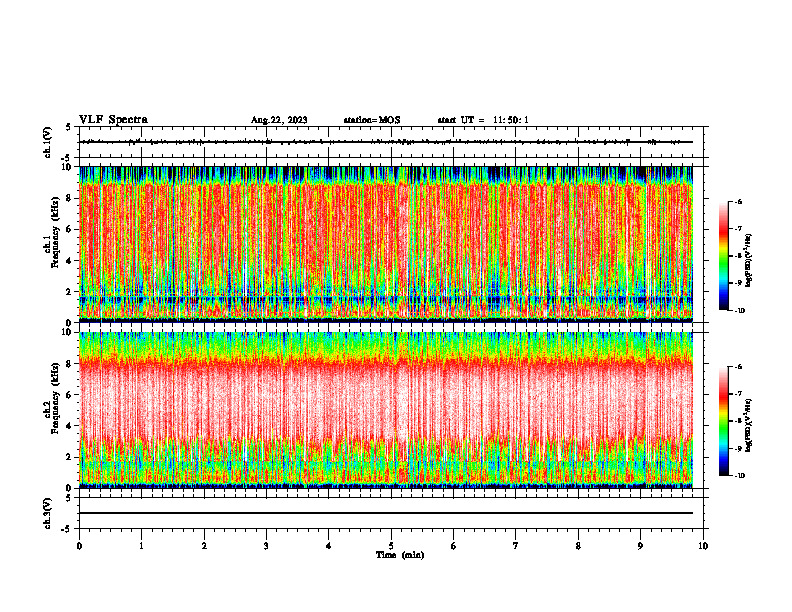Click the "ch.3(V)" waveform axis label
Screen dimensions: 792x612
[47, 513]
